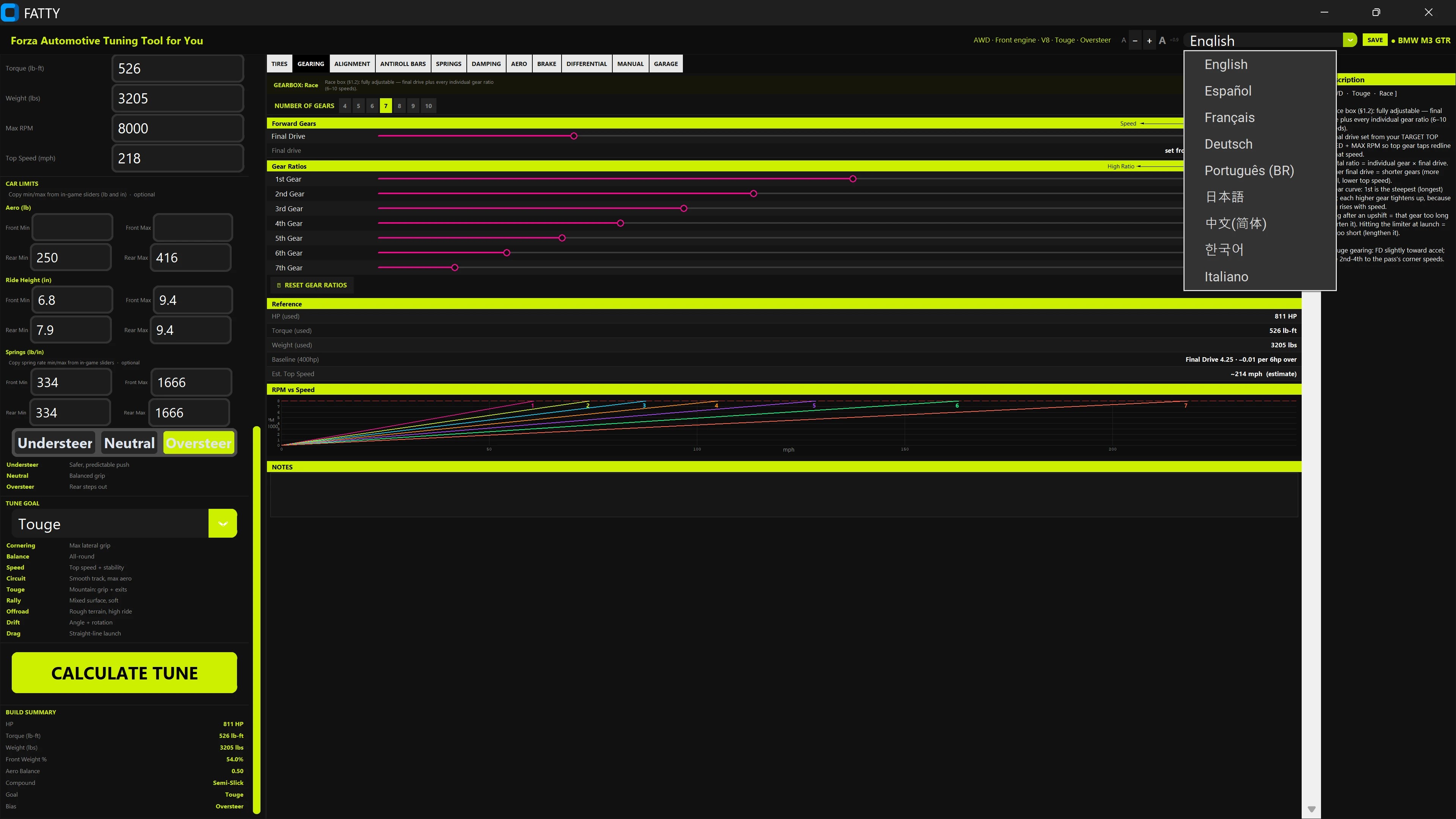Click the Aero Front Min input field

pyautogui.click(x=72, y=228)
